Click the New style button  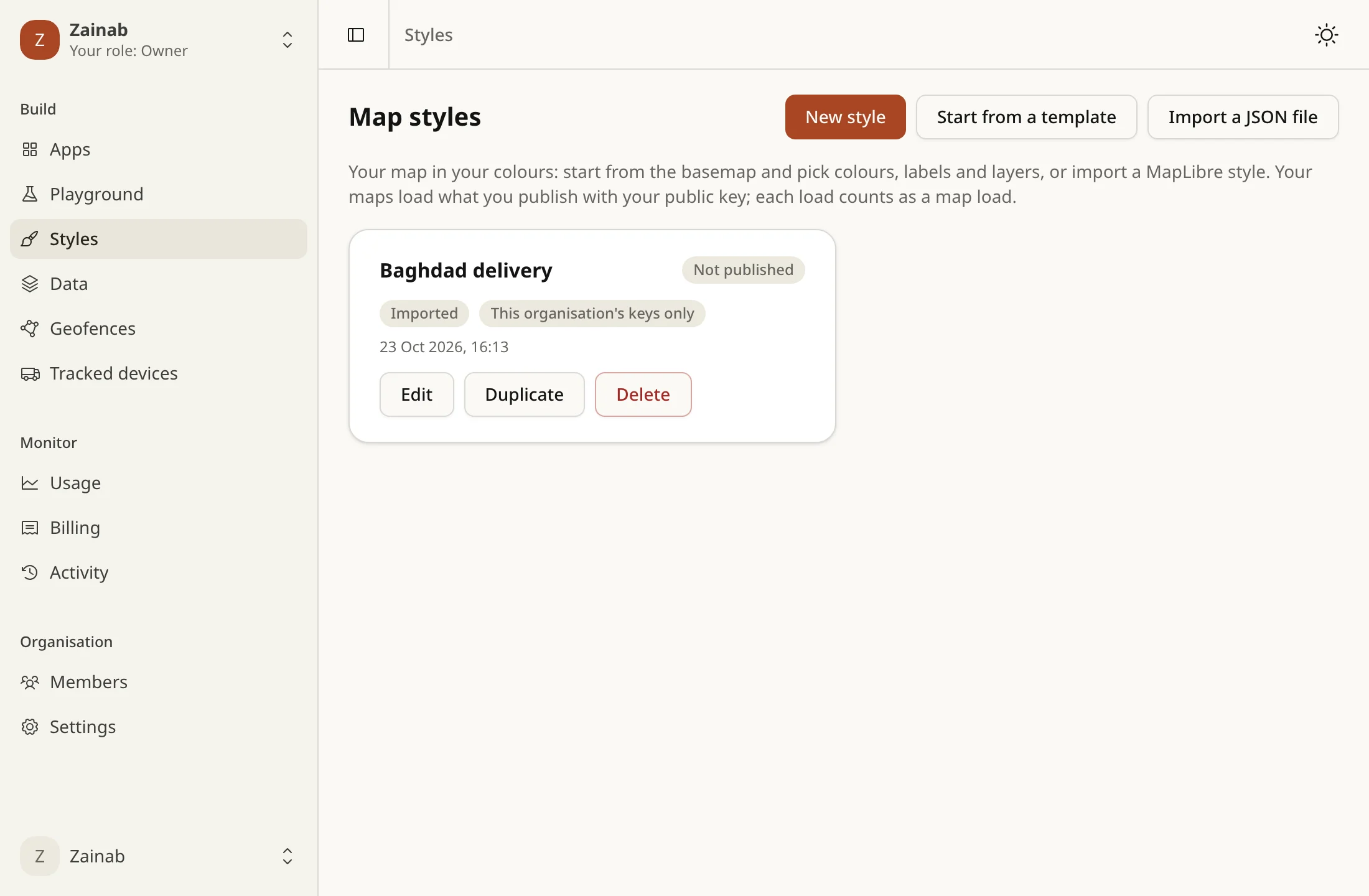[845, 117]
